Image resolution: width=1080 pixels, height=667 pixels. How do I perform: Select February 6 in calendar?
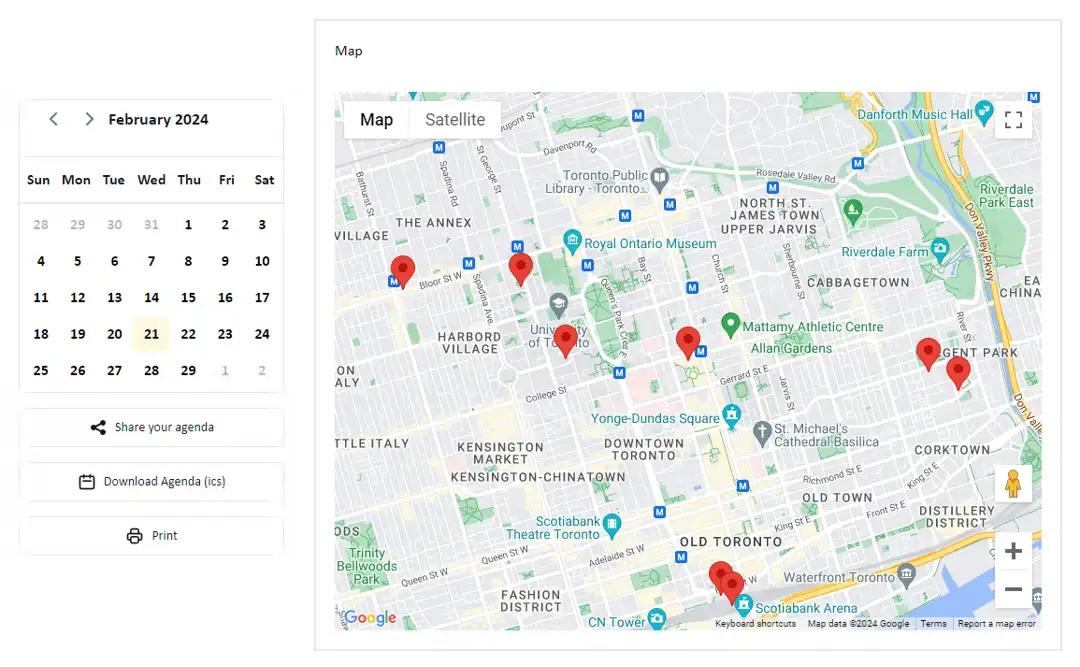pyautogui.click(x=114, y=261)
